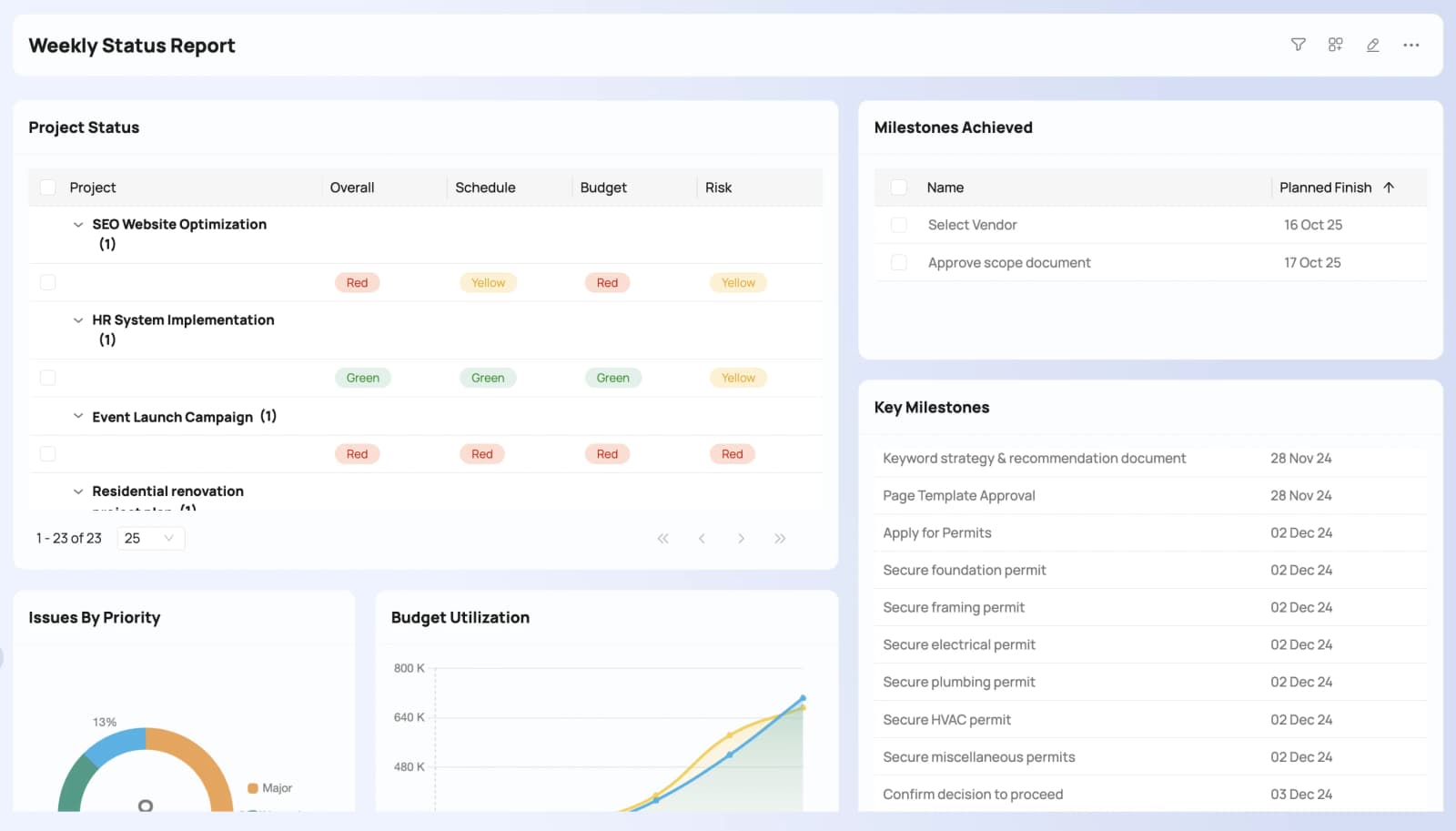
Task: Open the more options ellipsis menu
Action: pyautogui.click(x=1410, y=45)
